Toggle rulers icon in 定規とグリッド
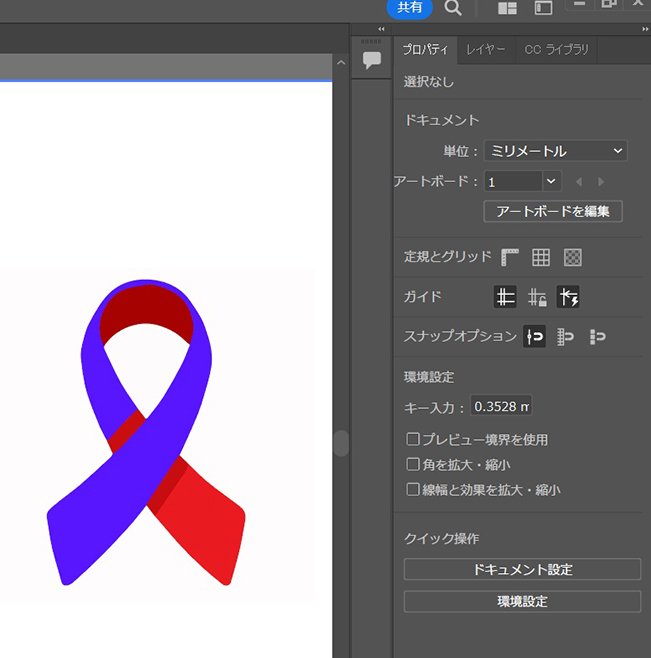651x658 pixels. (510, 257)
